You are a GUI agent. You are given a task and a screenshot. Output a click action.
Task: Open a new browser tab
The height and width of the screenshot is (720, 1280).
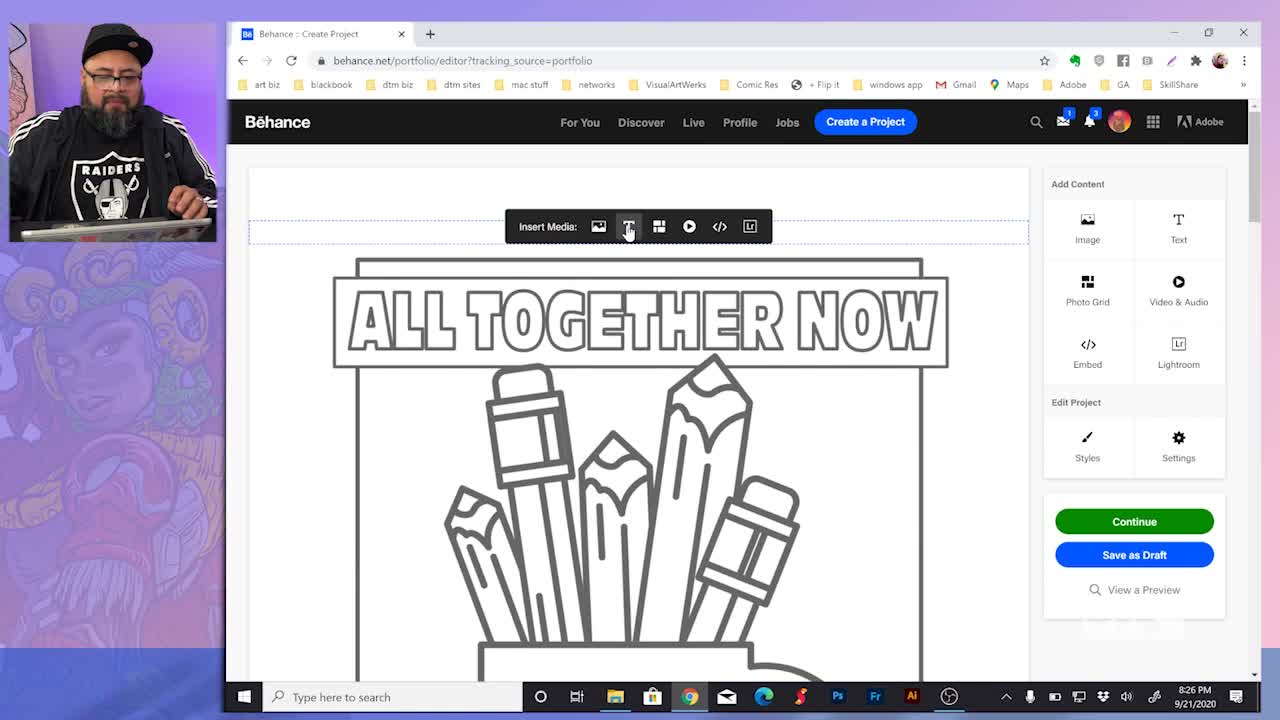(x=430, y=34)
